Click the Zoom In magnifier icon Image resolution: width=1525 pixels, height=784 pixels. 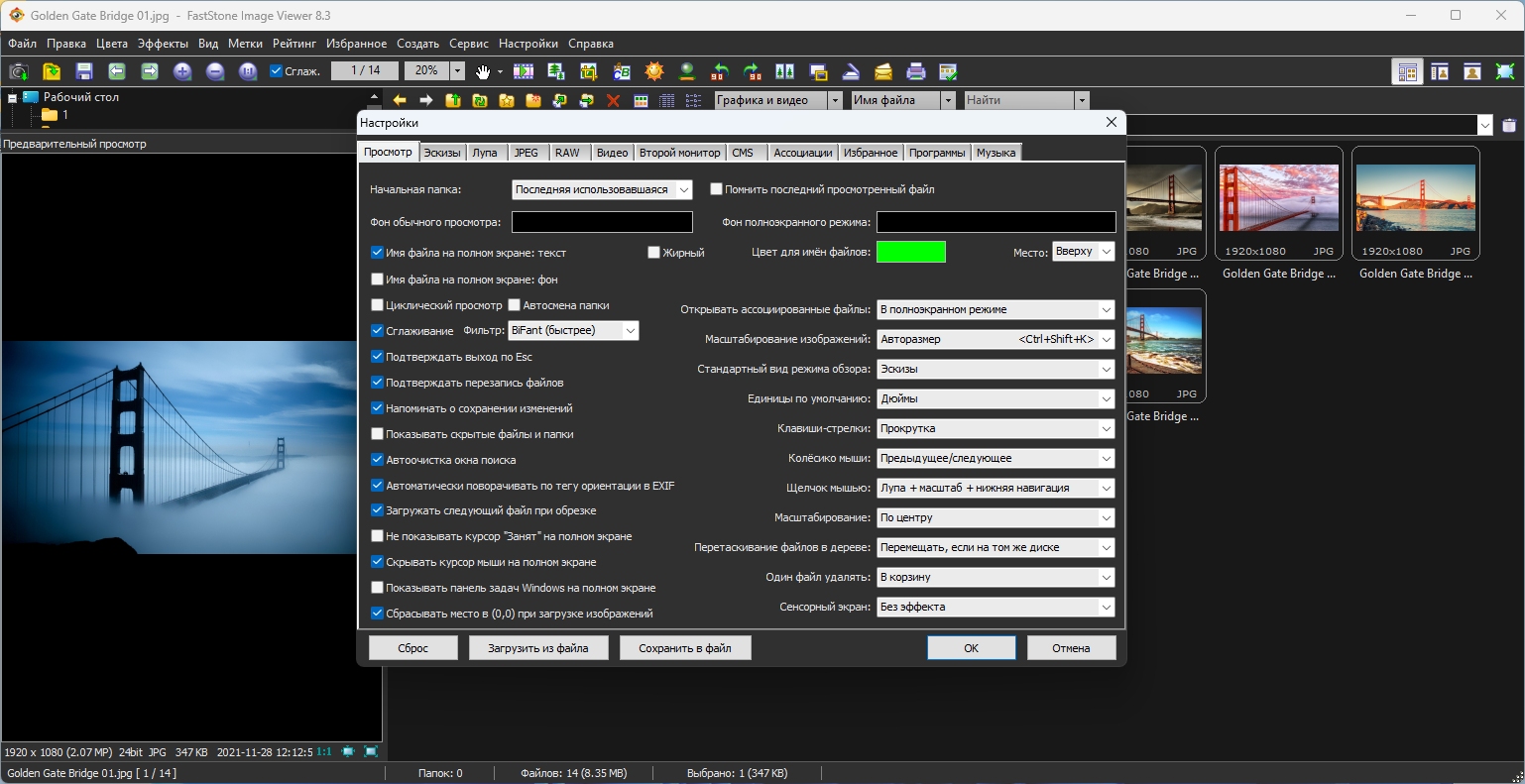(182, 71)
